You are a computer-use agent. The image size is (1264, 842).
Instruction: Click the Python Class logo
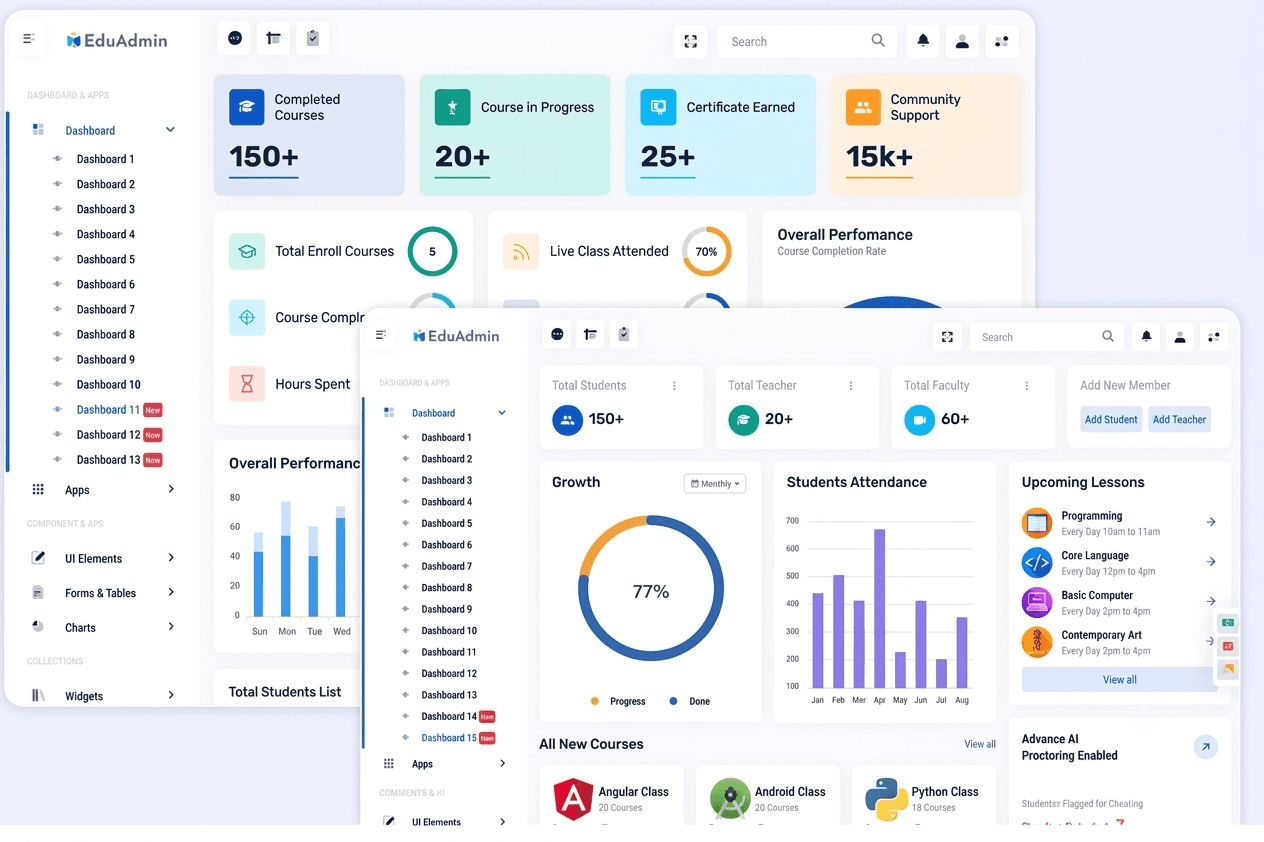pos(886,799)
